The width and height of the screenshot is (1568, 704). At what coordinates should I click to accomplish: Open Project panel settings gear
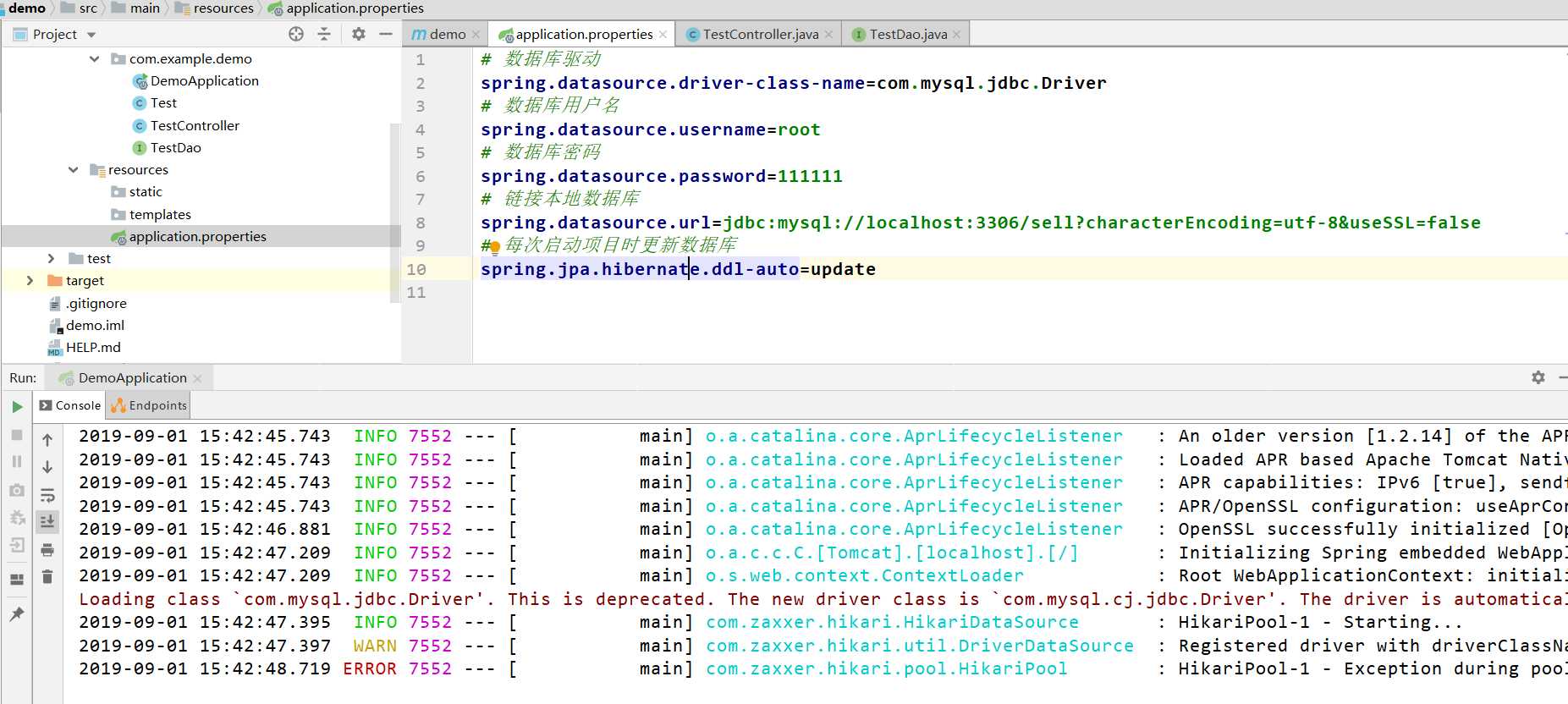(x=359, y=34)
